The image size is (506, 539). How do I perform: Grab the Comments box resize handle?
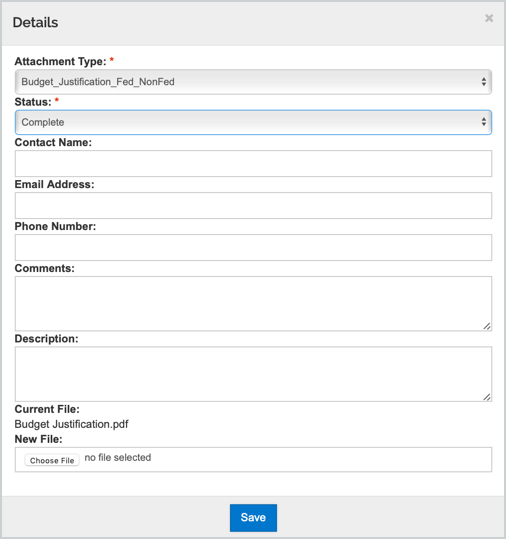click(x=487, y=326)
